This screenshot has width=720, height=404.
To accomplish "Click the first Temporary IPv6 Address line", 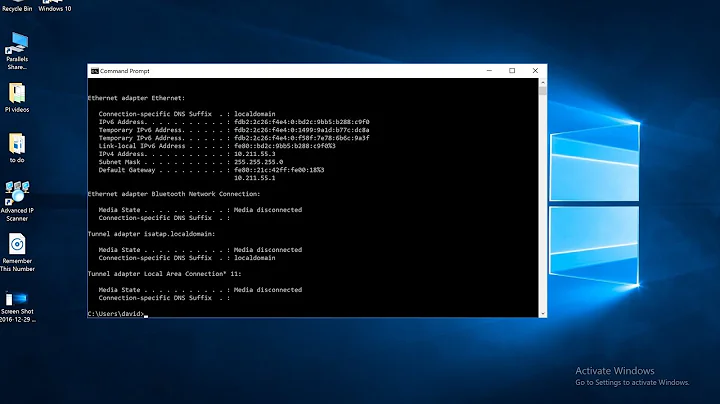I will (x=234, y=130).
